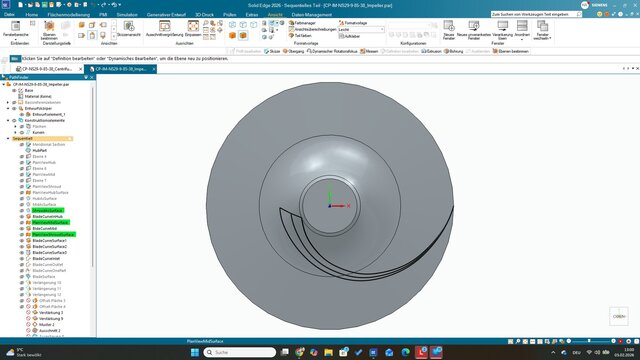The height and width of the screenshot is (360, 640).
Task: Click the Windows taskbar search box
Action: click(x=240, y=352)
